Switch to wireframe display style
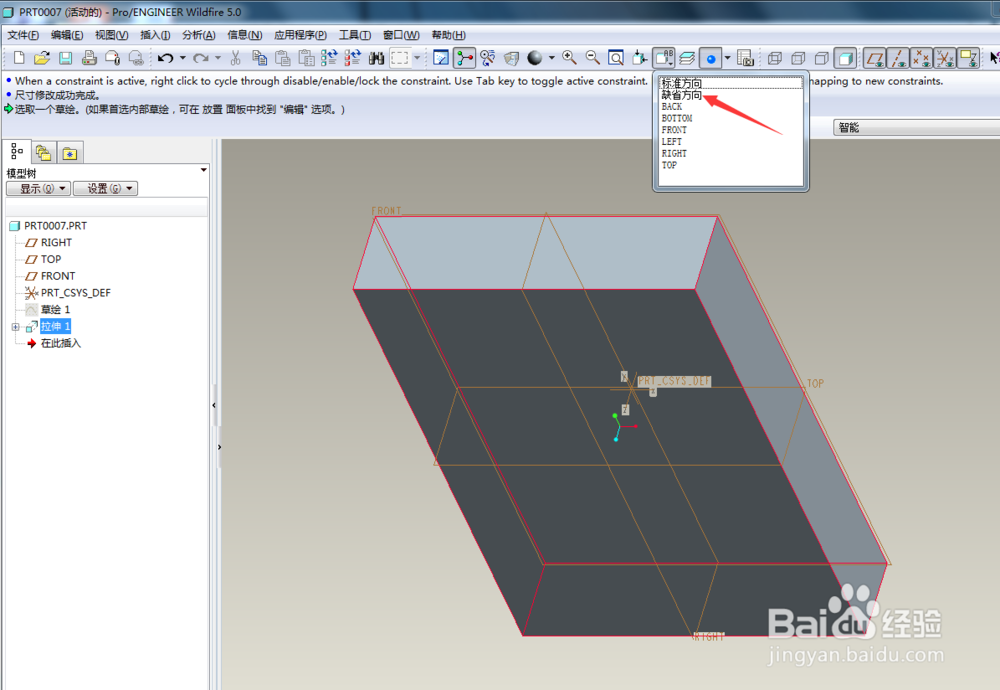This screenshot has width=1000, height=690. point(775,59)
